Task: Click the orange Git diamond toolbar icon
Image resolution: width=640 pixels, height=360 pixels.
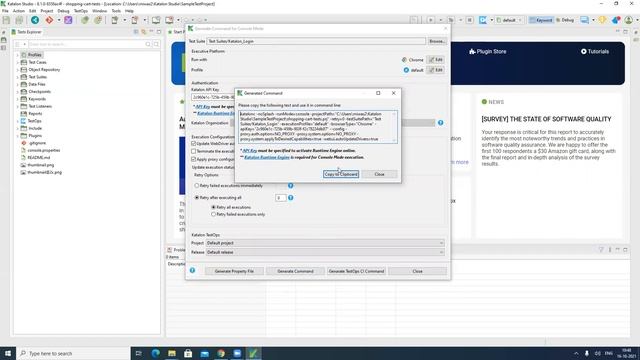Action: click(x=49, y=20)
